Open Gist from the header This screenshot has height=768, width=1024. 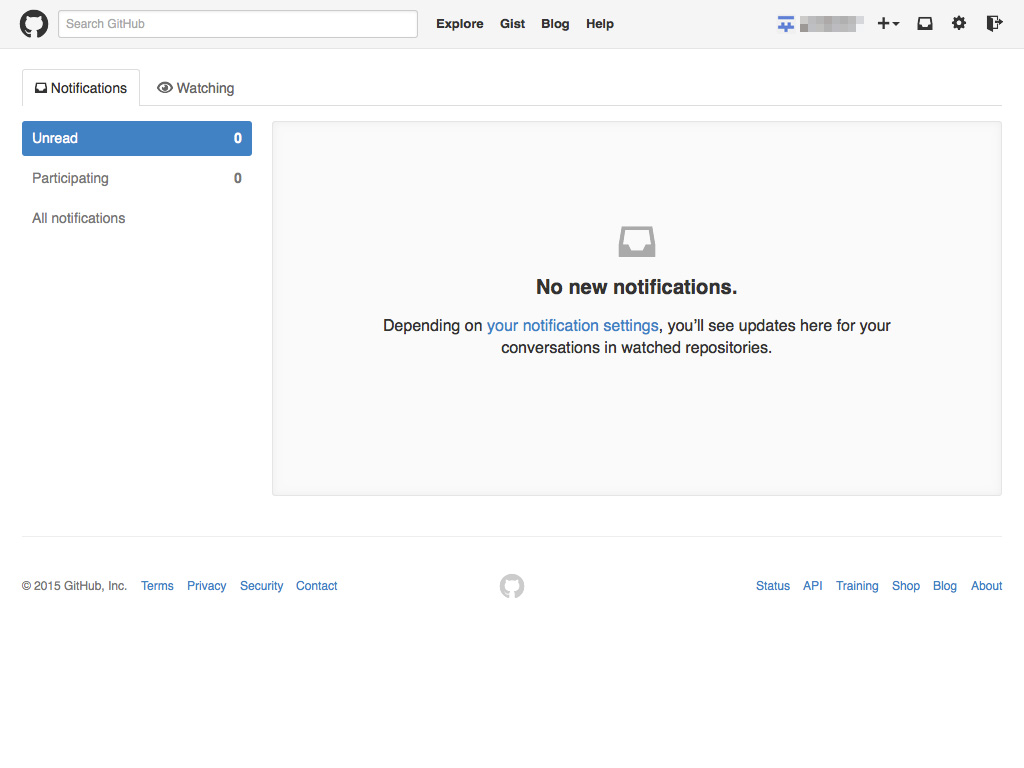[x=513, y=24]
